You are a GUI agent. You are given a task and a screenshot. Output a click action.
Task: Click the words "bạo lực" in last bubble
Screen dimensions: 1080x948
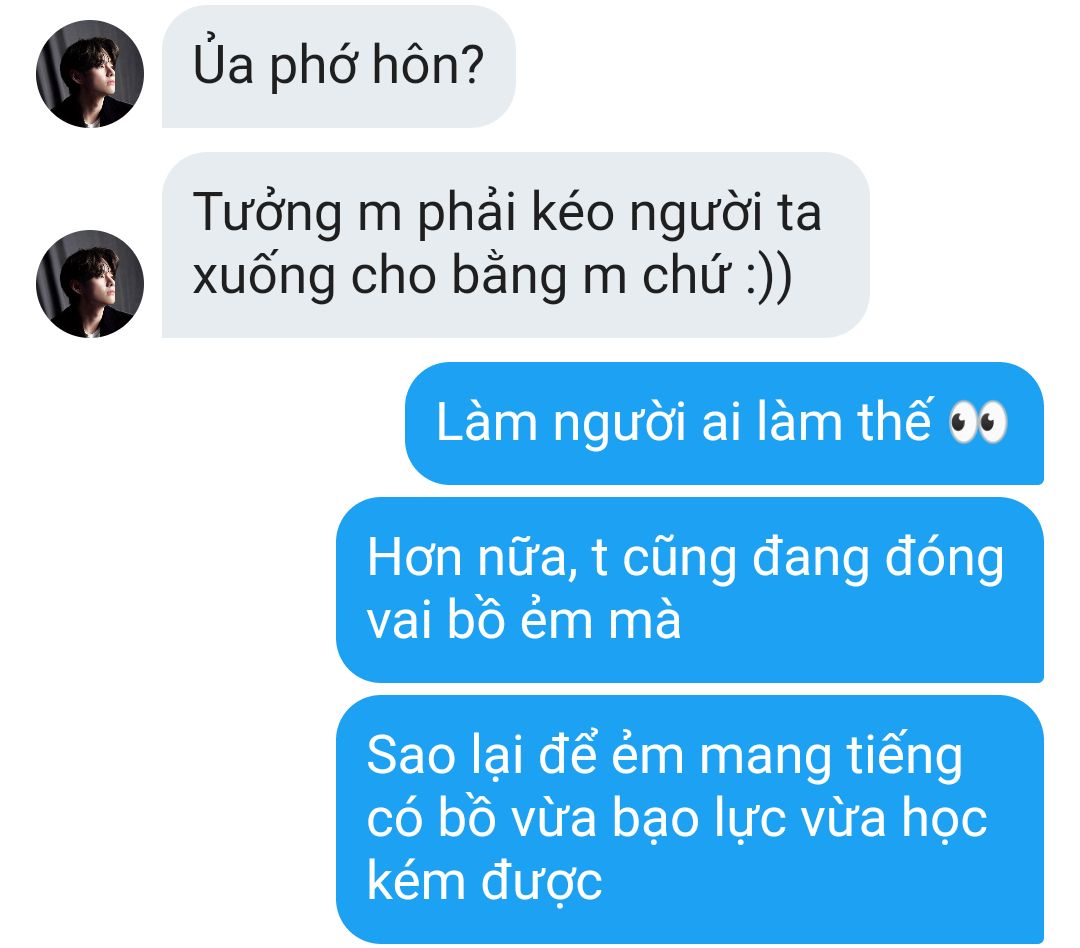(698, 818)
